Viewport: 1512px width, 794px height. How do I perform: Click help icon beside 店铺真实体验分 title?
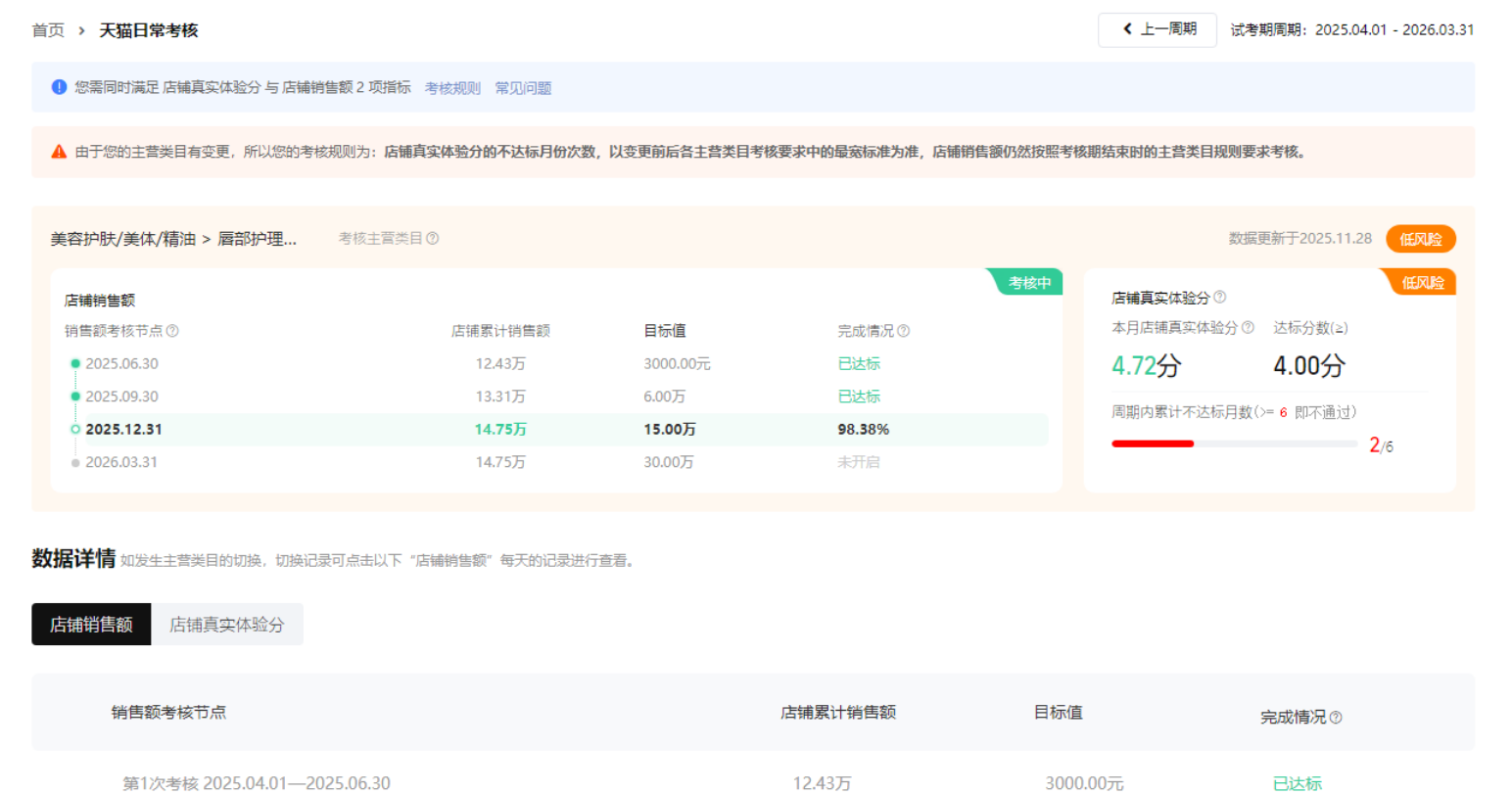coord(1219,298)
